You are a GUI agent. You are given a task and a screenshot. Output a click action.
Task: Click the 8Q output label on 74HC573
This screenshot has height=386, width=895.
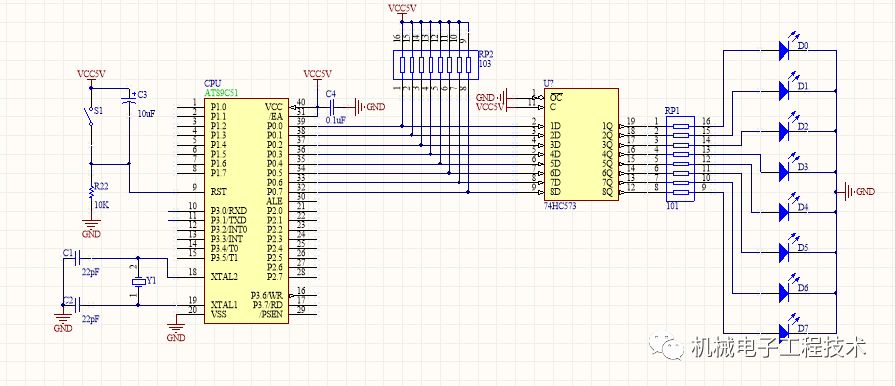(x=608, y=192)
